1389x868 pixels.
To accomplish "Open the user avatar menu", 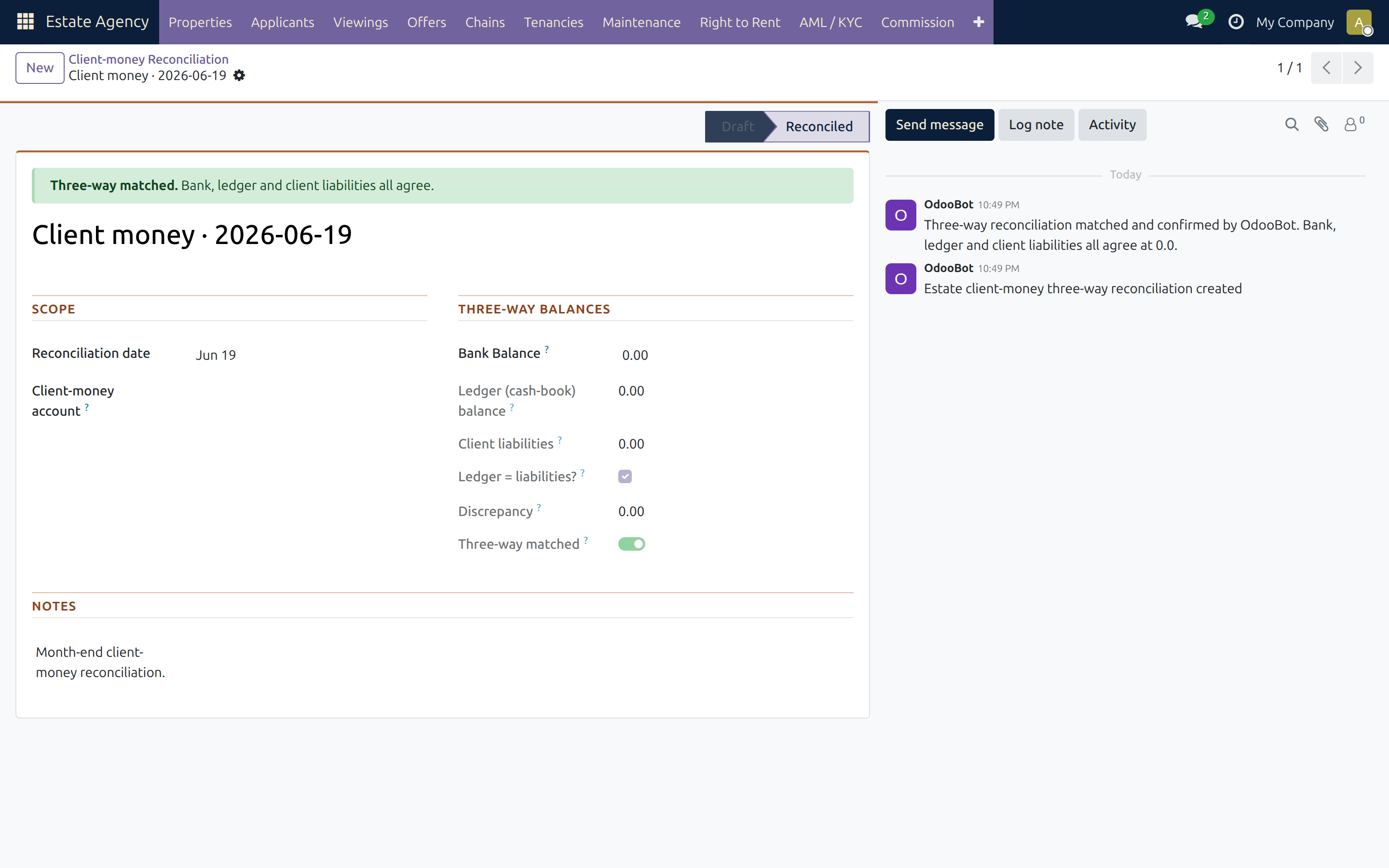I will point(1359,22).
